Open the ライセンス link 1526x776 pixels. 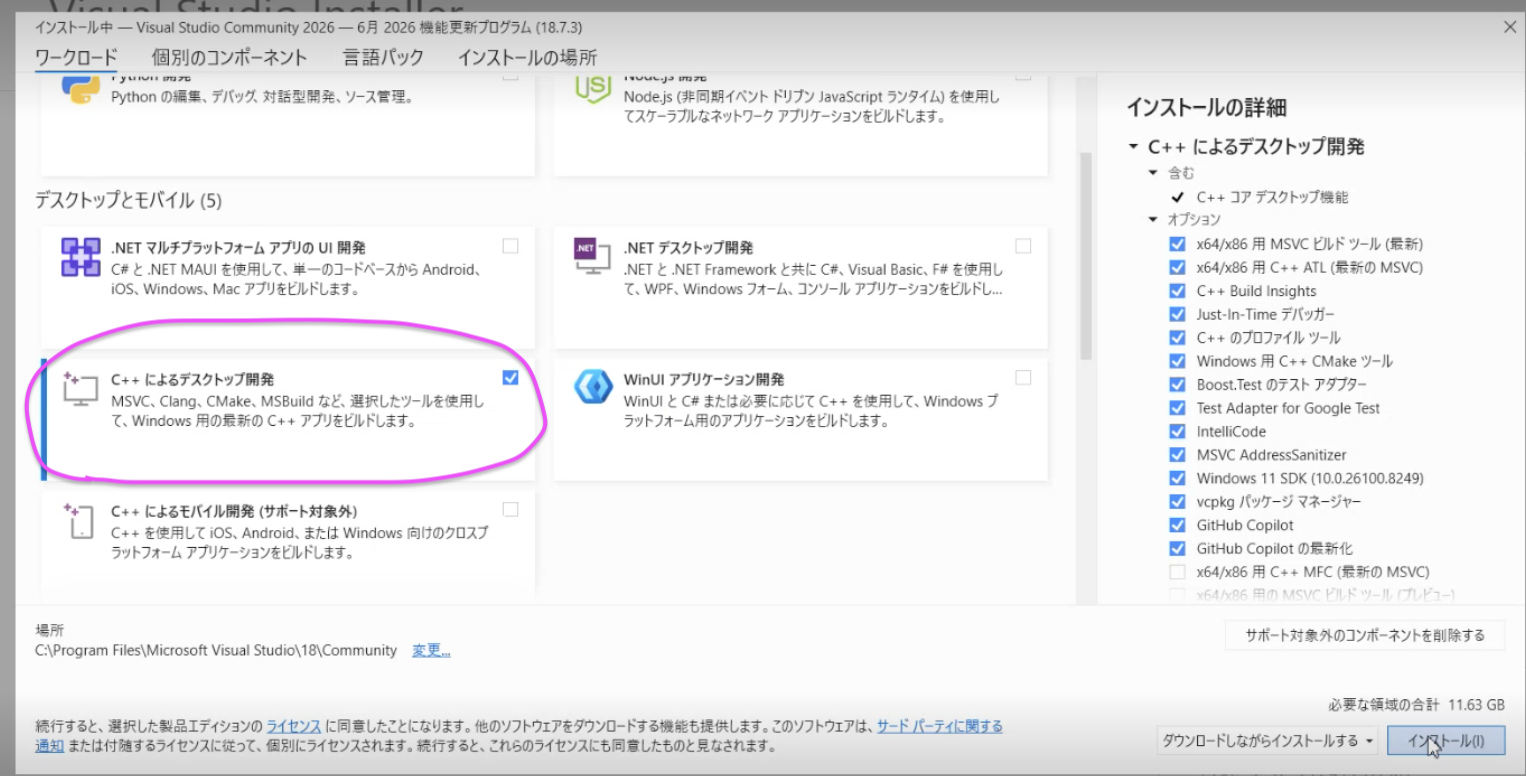(x=293, y=726)
